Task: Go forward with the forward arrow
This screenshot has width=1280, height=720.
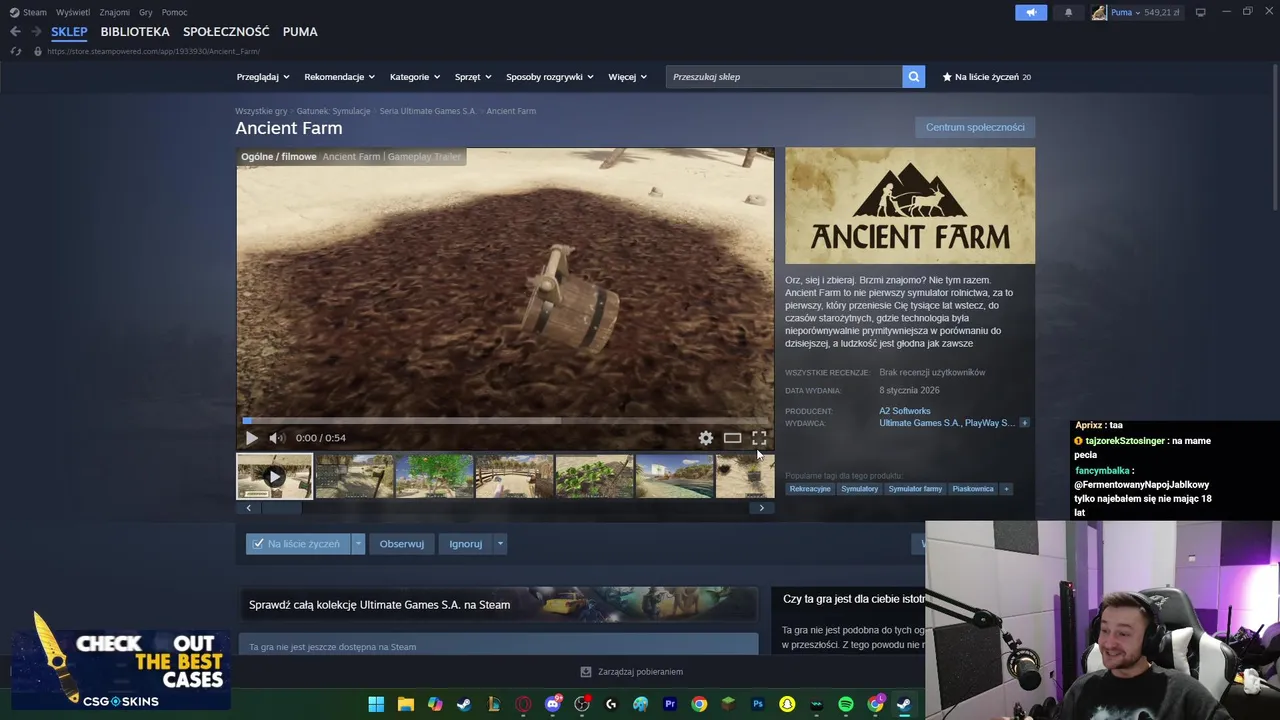Action: pos(36,32)
